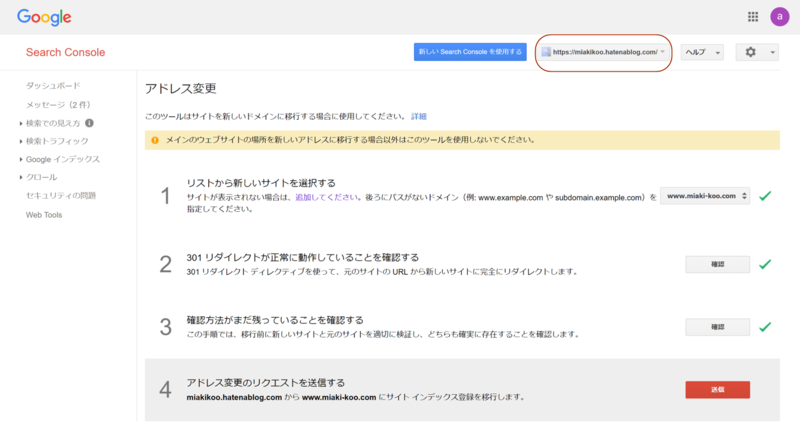
Task: Open the account avatar labeled a
Action: [x=780, y=17]
